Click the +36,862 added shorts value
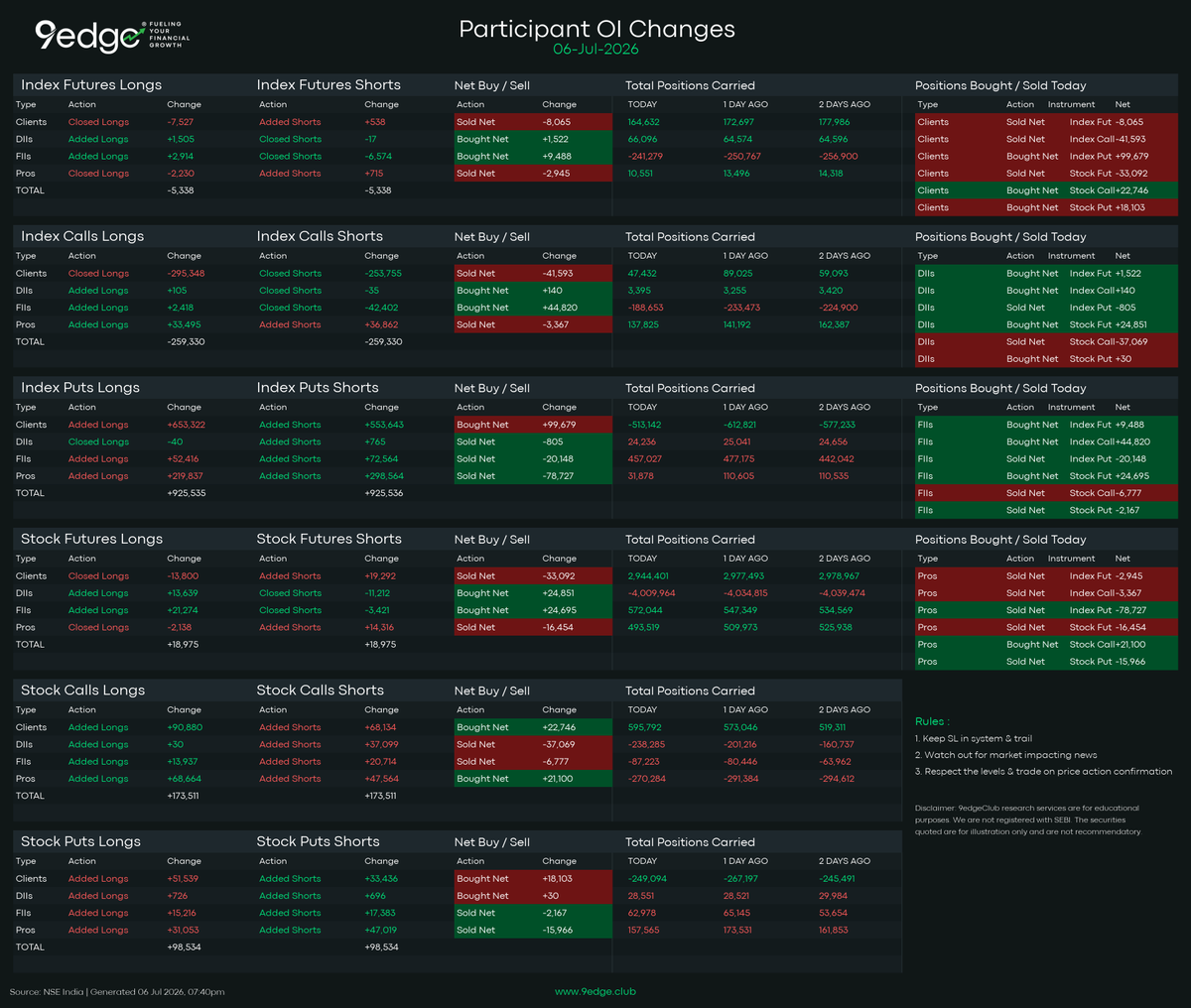The width and height of the screenshot is (1191, 1008). pos(381,325)
